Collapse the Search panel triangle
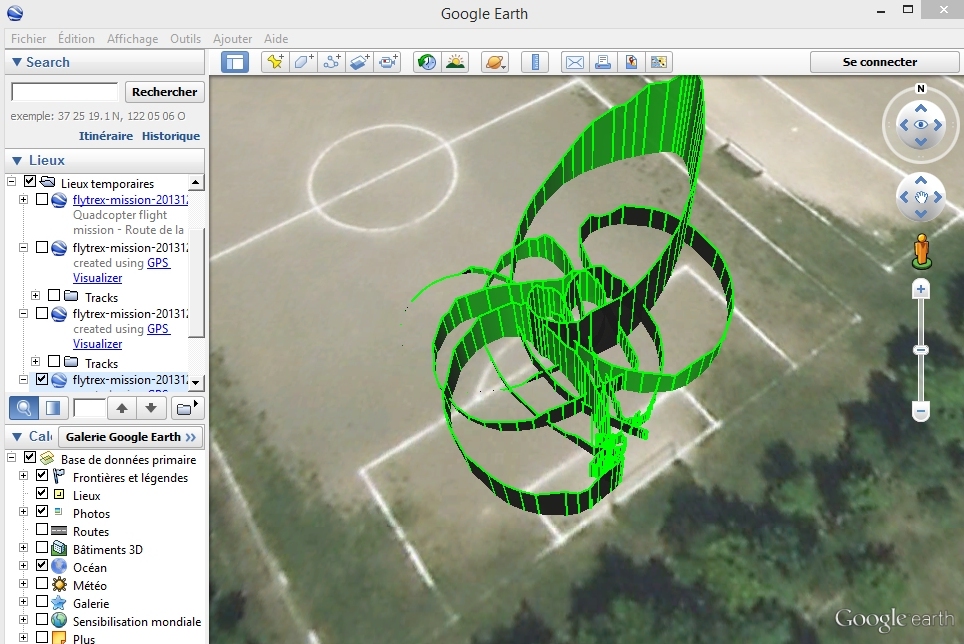 pos(17,62)
